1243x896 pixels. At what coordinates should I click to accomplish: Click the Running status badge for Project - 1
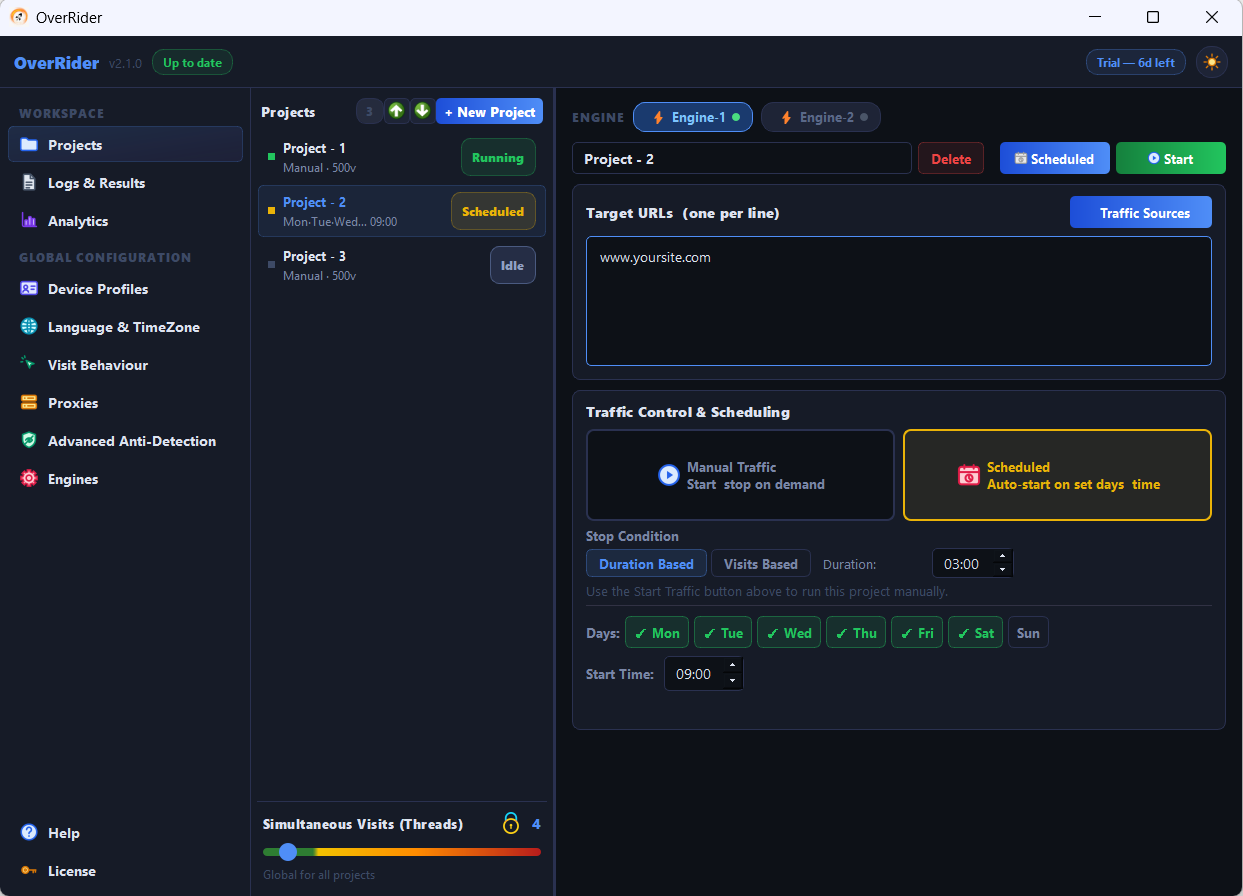pyautogui.click(x=498, y=157)
